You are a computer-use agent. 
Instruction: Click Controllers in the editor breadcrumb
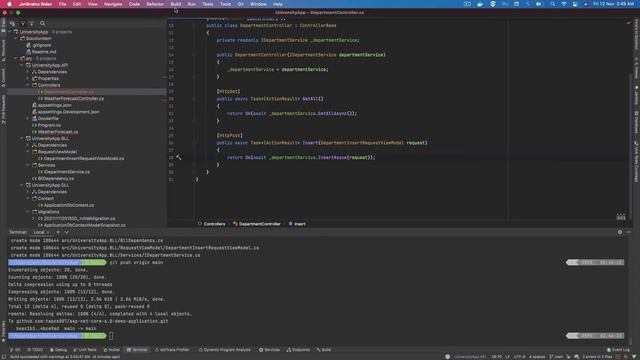(214, 224)
